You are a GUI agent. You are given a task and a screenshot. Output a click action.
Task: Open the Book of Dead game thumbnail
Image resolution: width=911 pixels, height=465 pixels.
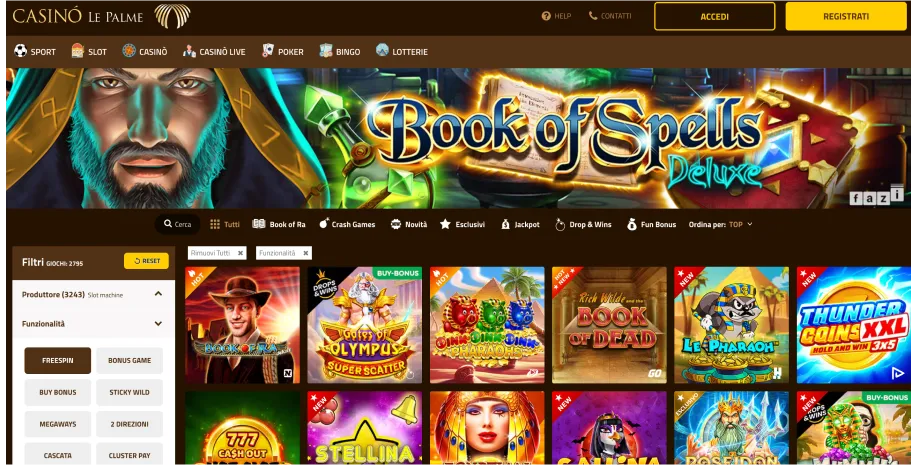coord(609,325)
